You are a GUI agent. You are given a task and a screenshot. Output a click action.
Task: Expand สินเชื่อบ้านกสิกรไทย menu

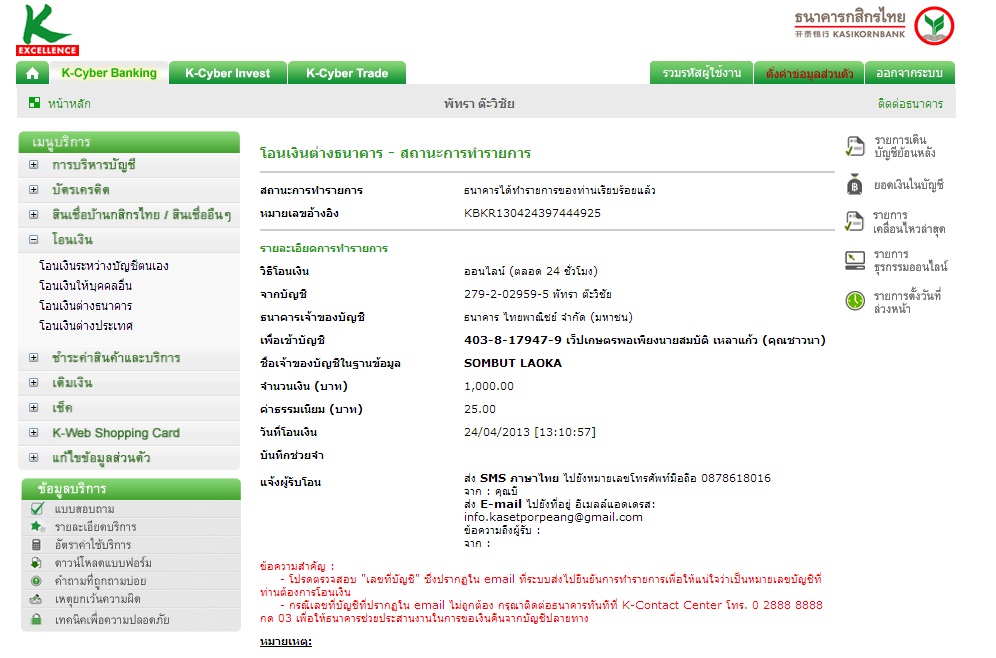tap(34, 215)
